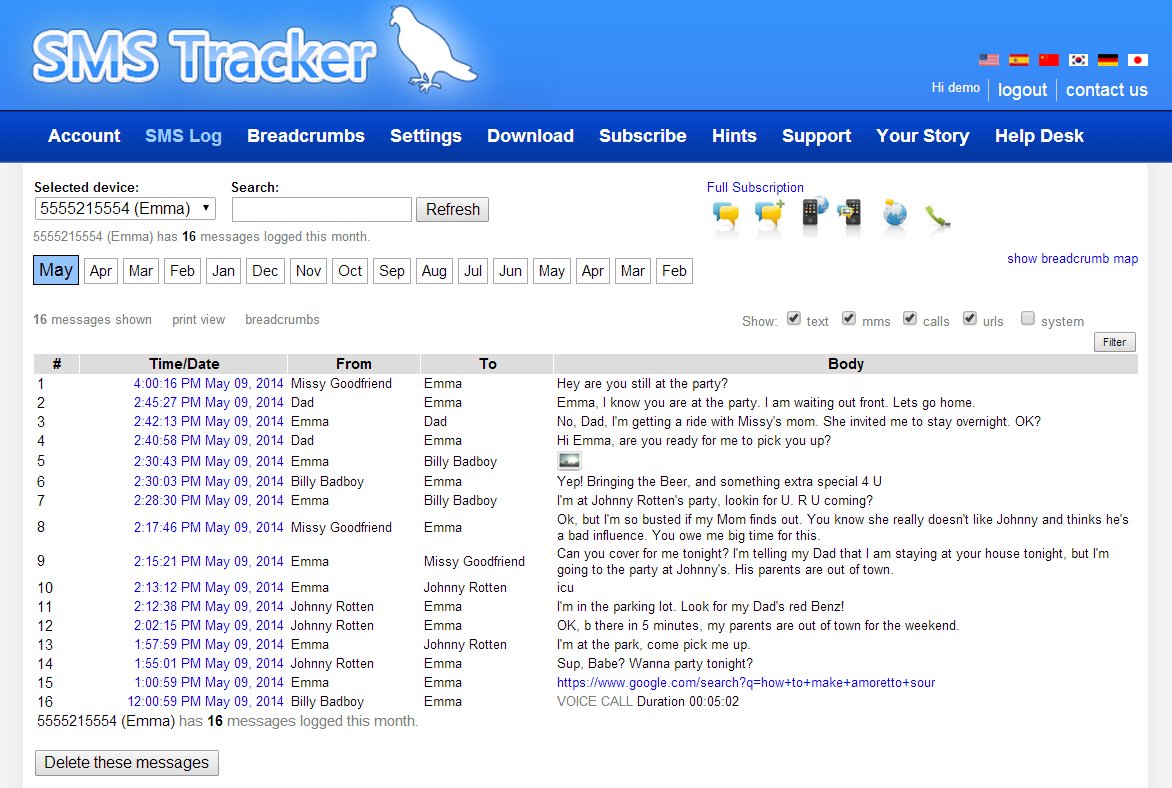The image size is (1172, 788).
Task: Select the Dec month tab
Action: click(x=265, y=271)
